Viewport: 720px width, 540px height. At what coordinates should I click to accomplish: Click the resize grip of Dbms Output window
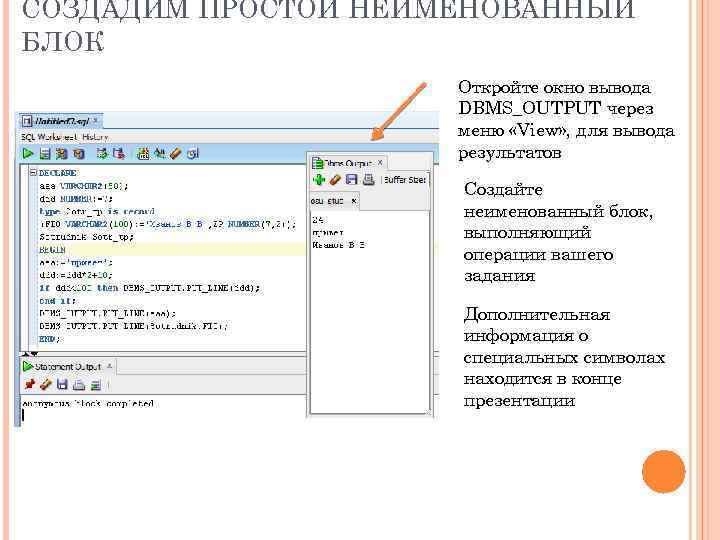click(428, 411)
